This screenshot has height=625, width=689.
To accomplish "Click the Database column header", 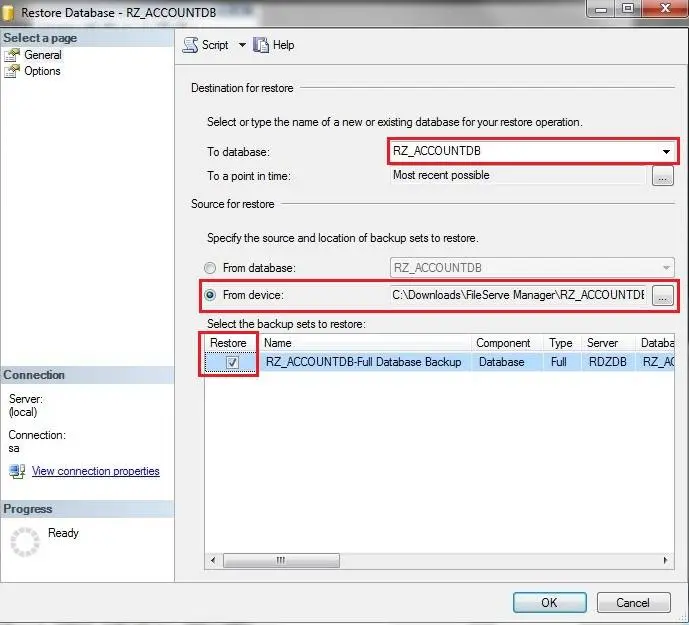I will [656, 343].
